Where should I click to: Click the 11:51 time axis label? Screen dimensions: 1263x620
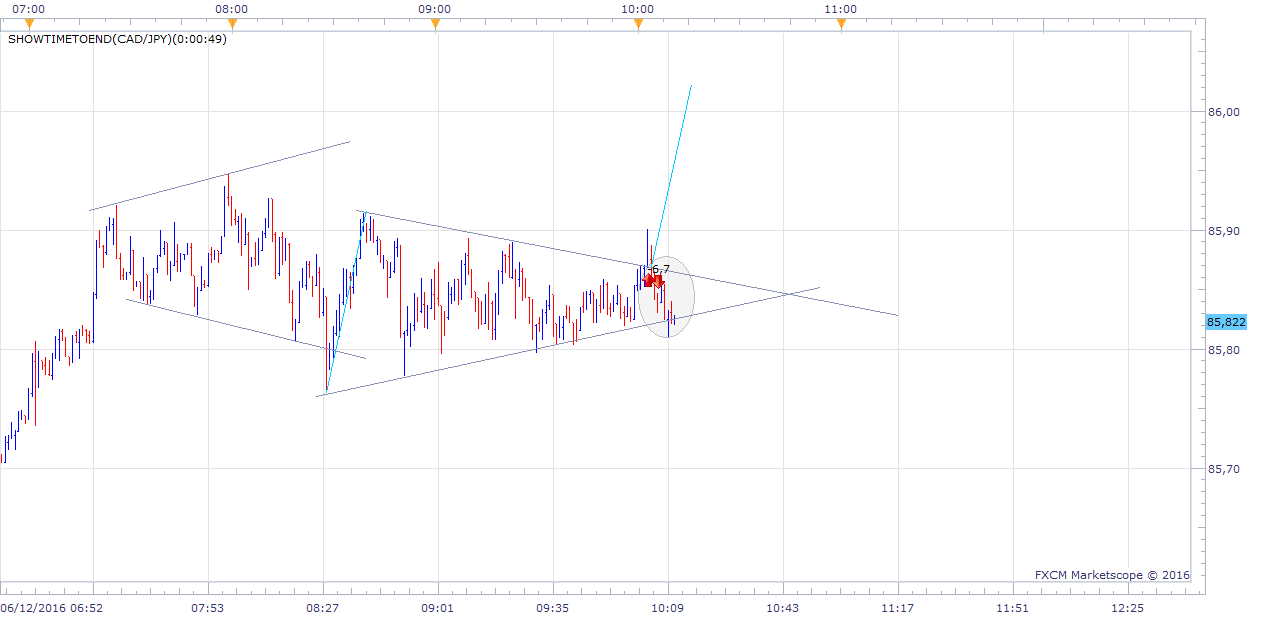pyautogui.click(x=1013, y=607)
